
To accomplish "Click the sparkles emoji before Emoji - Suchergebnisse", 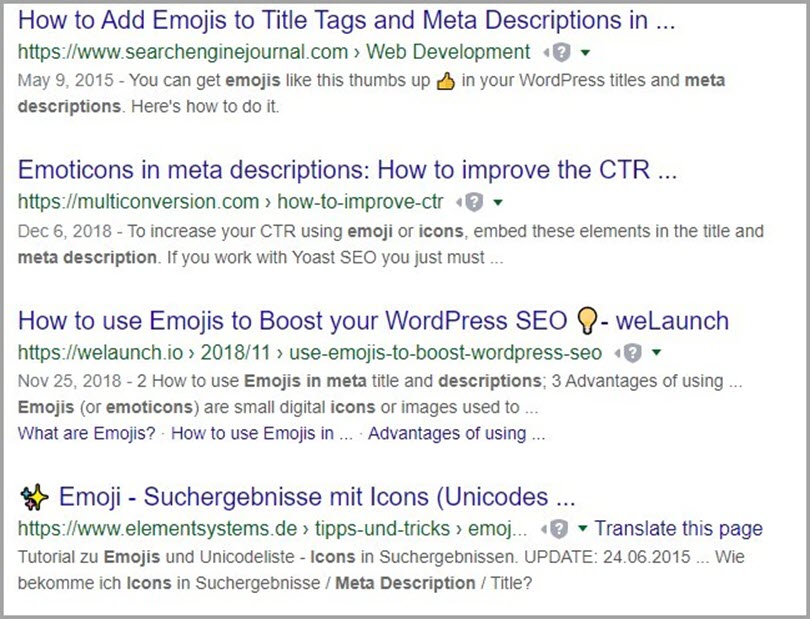I will click(34, 497).
